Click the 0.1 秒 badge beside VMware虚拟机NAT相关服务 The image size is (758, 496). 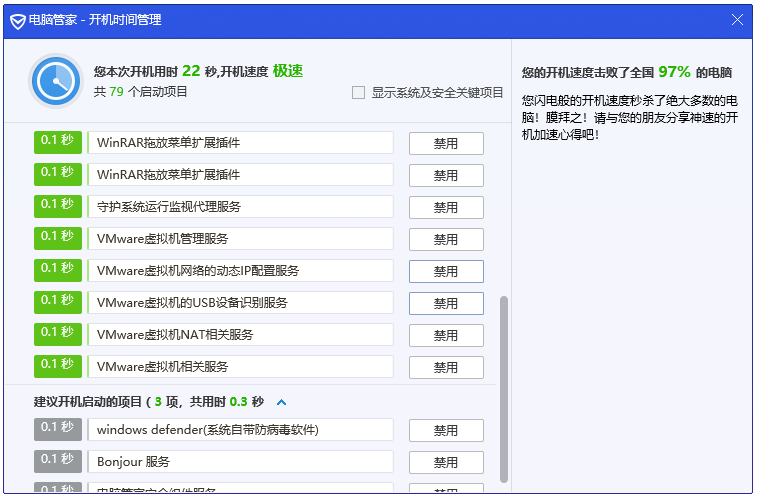click(x=58, y=334)
